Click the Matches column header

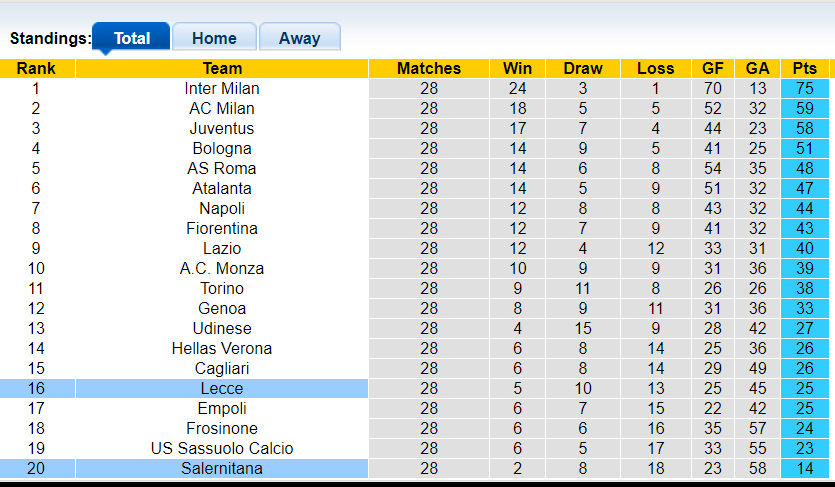coord(429,68)
